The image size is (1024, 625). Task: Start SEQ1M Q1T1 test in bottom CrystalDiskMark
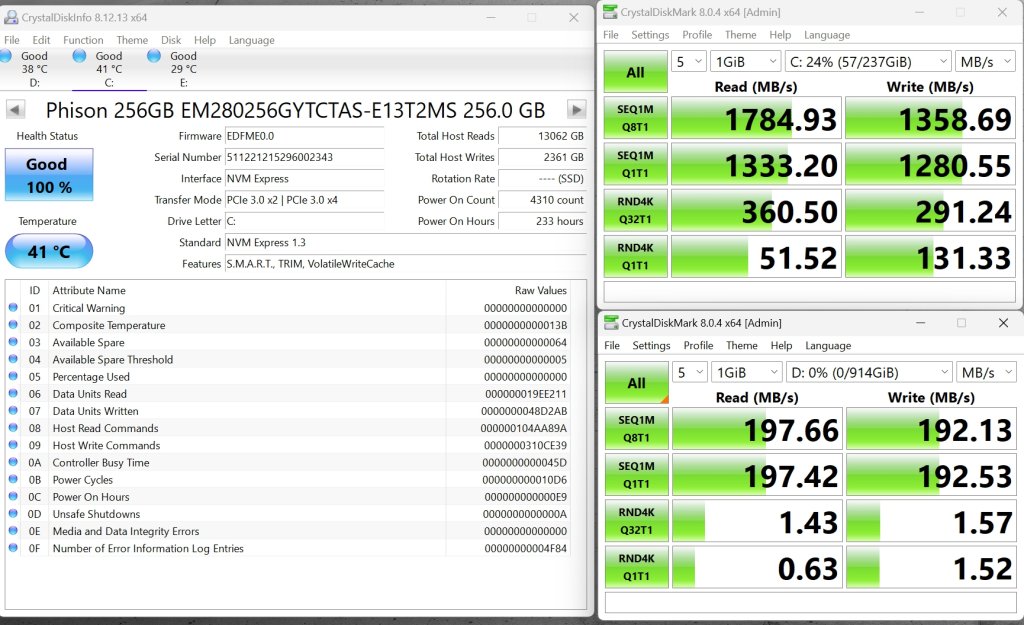click(637, 475)
